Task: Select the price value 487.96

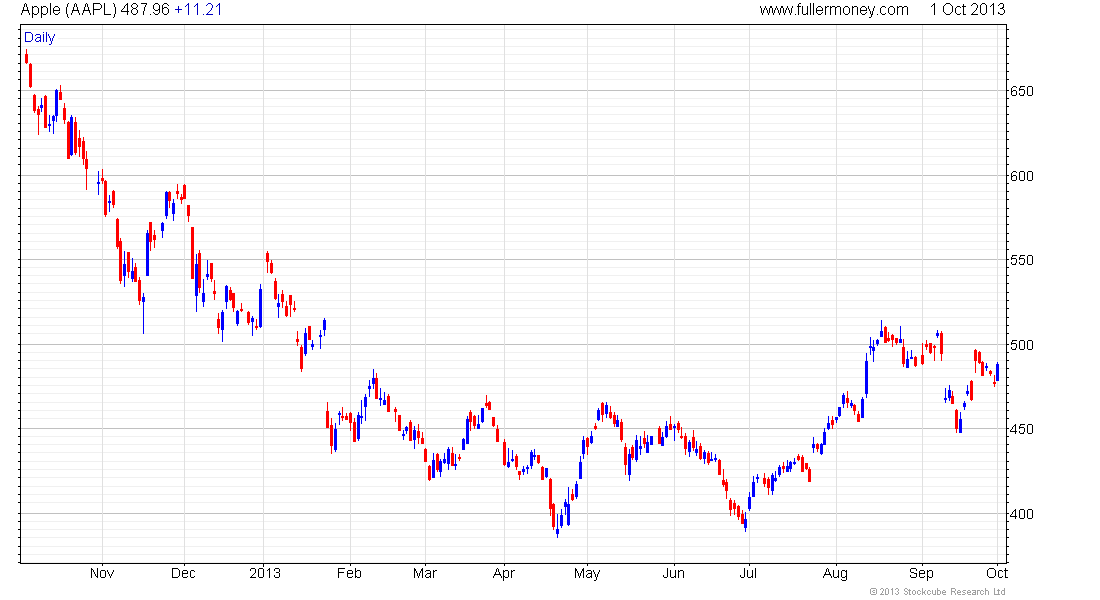Action: point(145,10)
